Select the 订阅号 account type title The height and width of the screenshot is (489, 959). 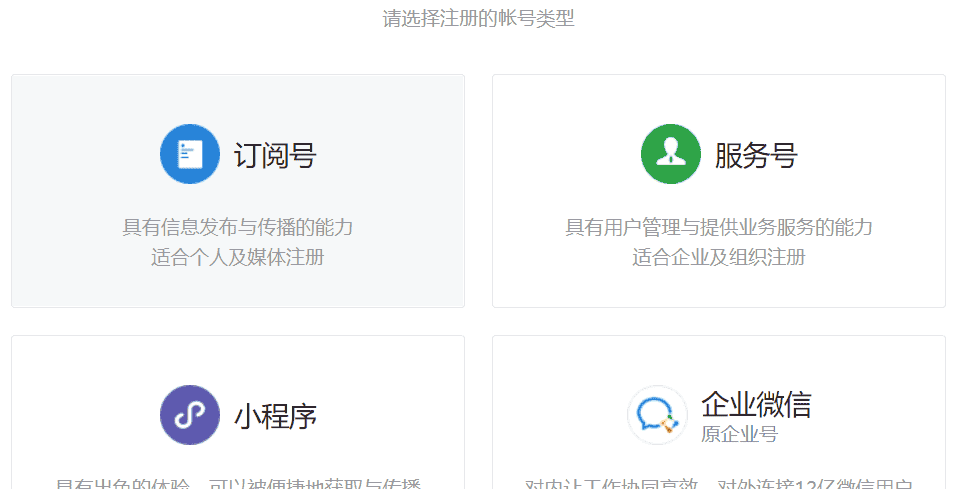pos(275,155)
